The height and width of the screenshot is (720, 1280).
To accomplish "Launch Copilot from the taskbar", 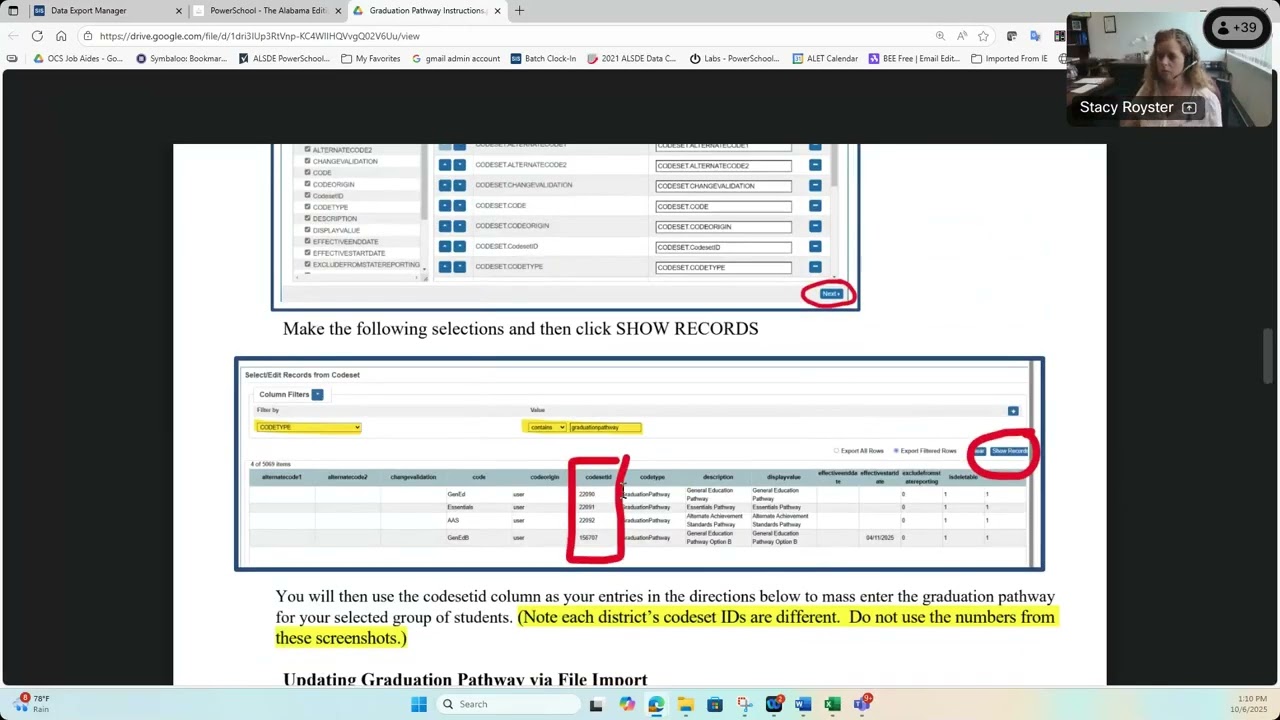I will [626, 704].
